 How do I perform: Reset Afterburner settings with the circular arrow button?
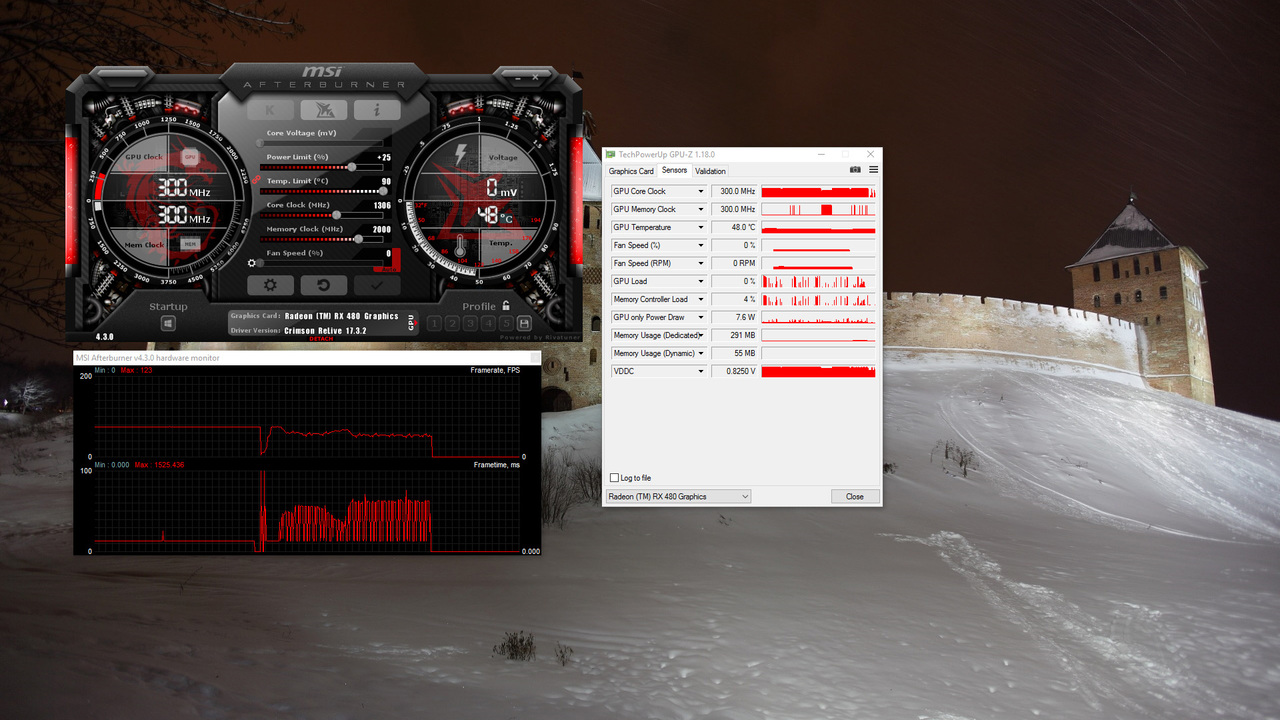[x=324, y=285]
